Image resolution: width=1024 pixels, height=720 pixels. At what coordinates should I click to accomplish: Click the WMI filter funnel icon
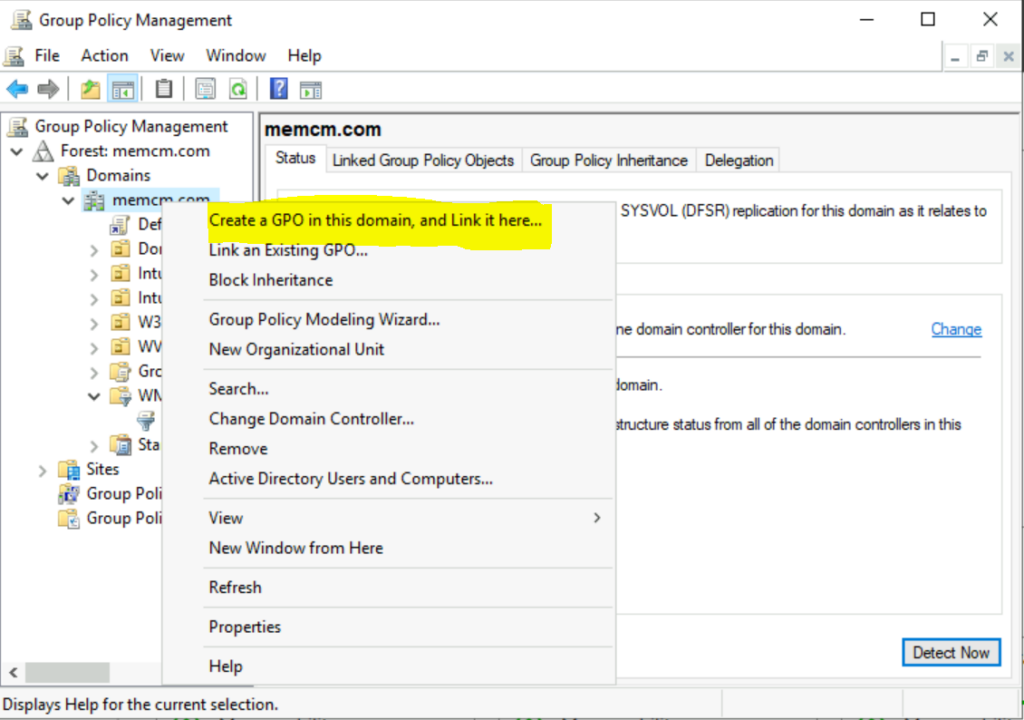coord(146,421)
